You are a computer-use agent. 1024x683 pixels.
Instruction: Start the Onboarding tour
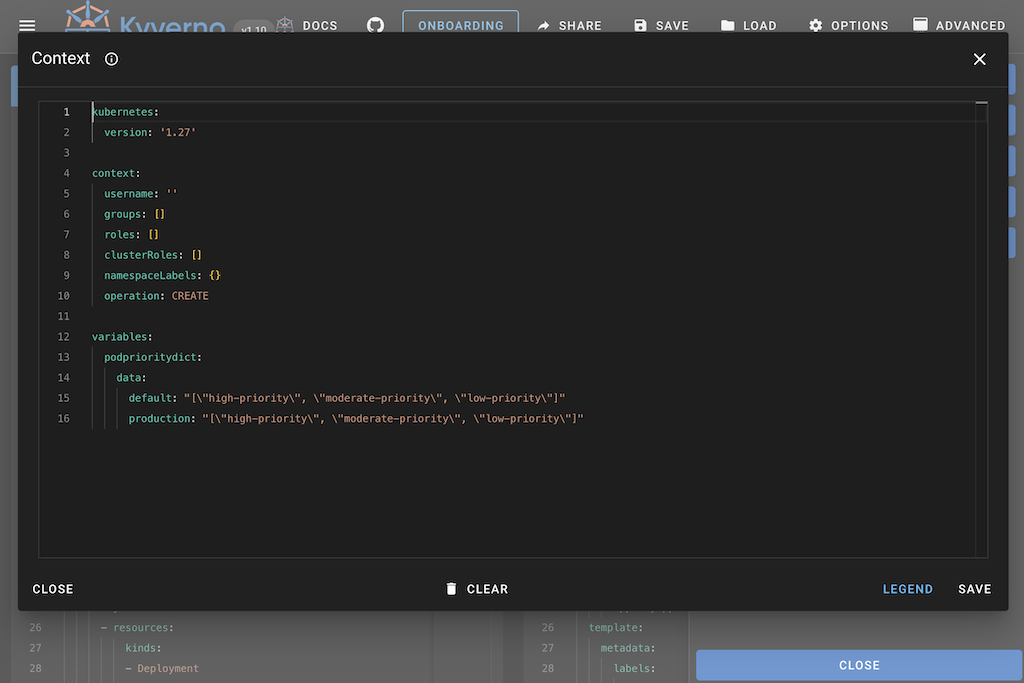tap(460, 25)
